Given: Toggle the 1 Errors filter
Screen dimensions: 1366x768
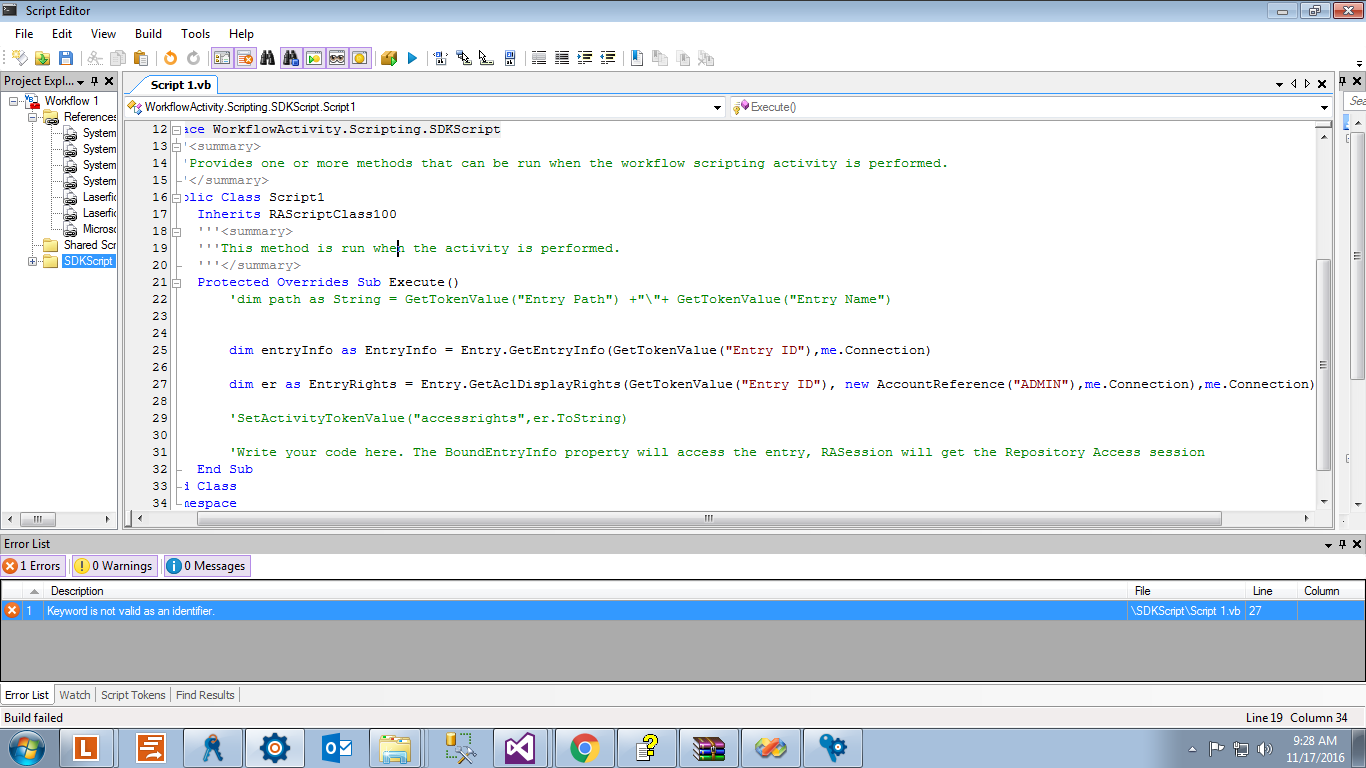Looking at the screenshot, I should pyautogui.click(x=33, y=566).
